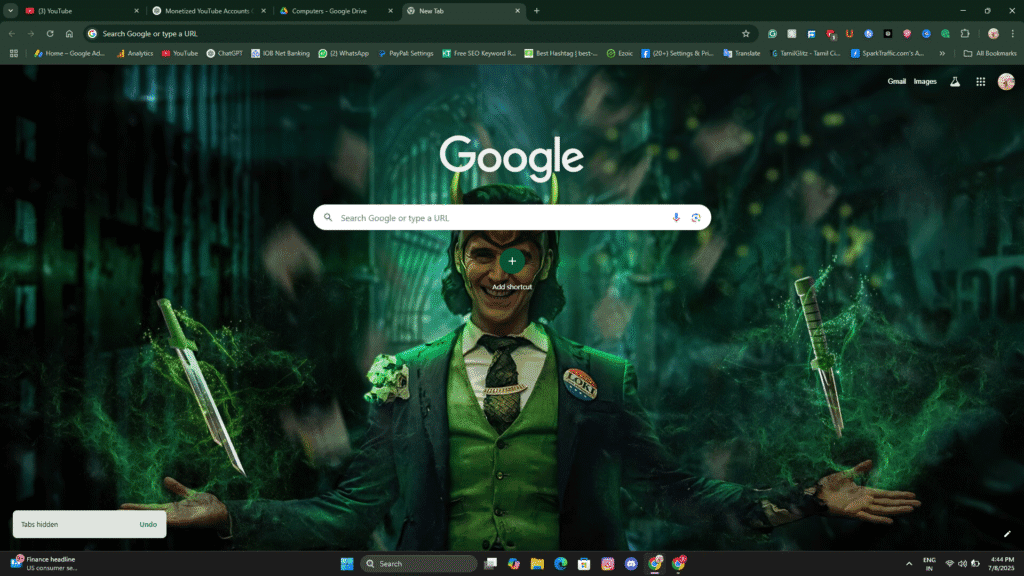The width and height of the screenshot is (1024, 576).
Task: Bookmark this tab with star icon
Action: click(745, 33)
